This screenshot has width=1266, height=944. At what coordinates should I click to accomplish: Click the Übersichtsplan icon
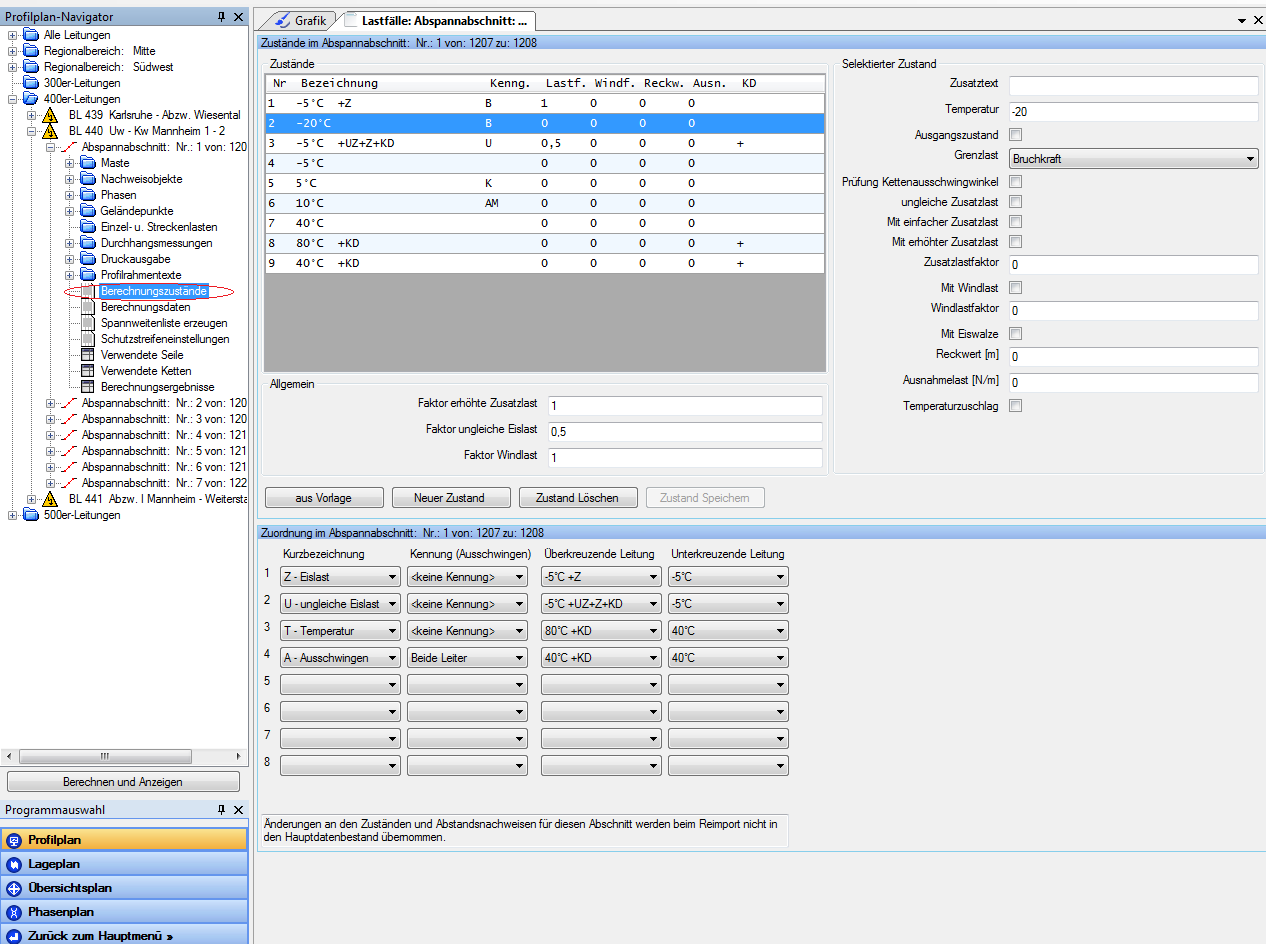tap(14, 888)
